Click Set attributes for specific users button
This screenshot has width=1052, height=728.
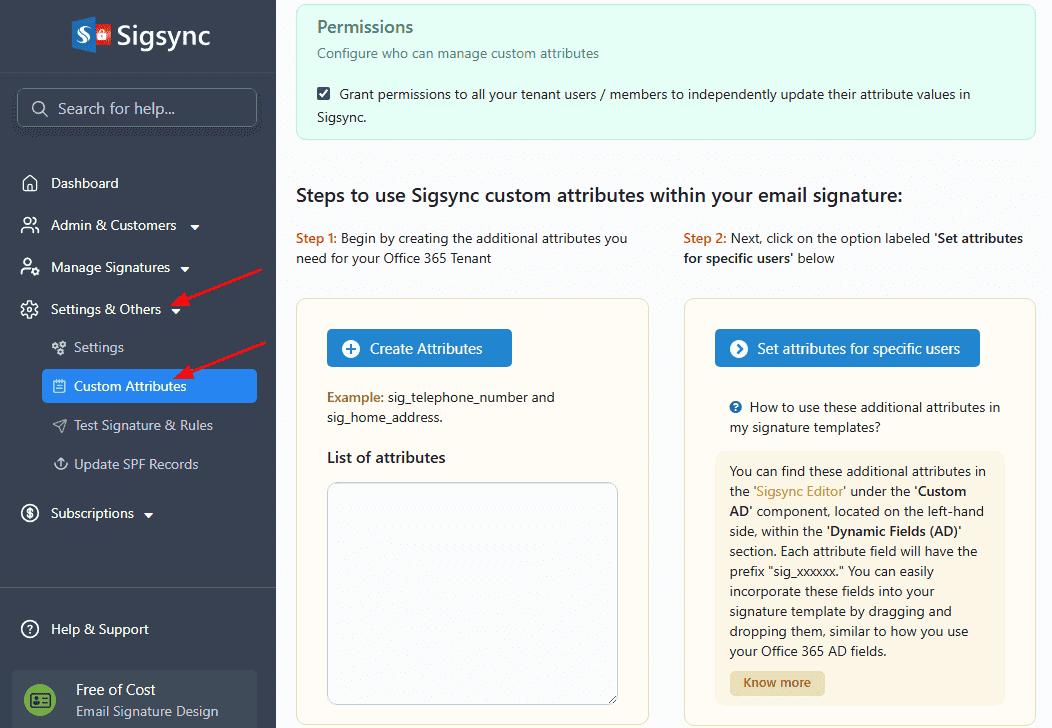(x=847, y=349)
